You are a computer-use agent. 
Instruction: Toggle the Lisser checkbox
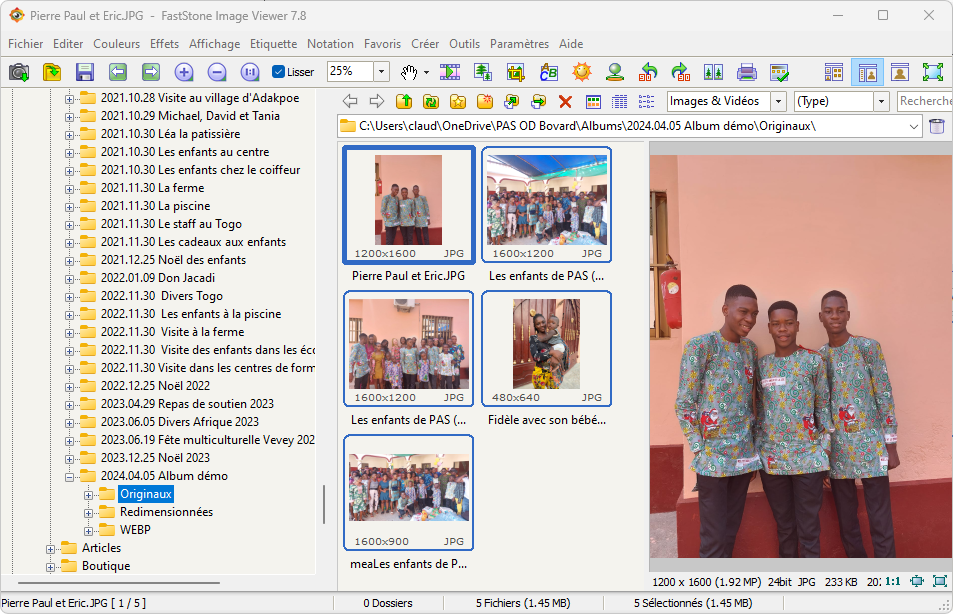pyautogui.click(x=279, y=72)
